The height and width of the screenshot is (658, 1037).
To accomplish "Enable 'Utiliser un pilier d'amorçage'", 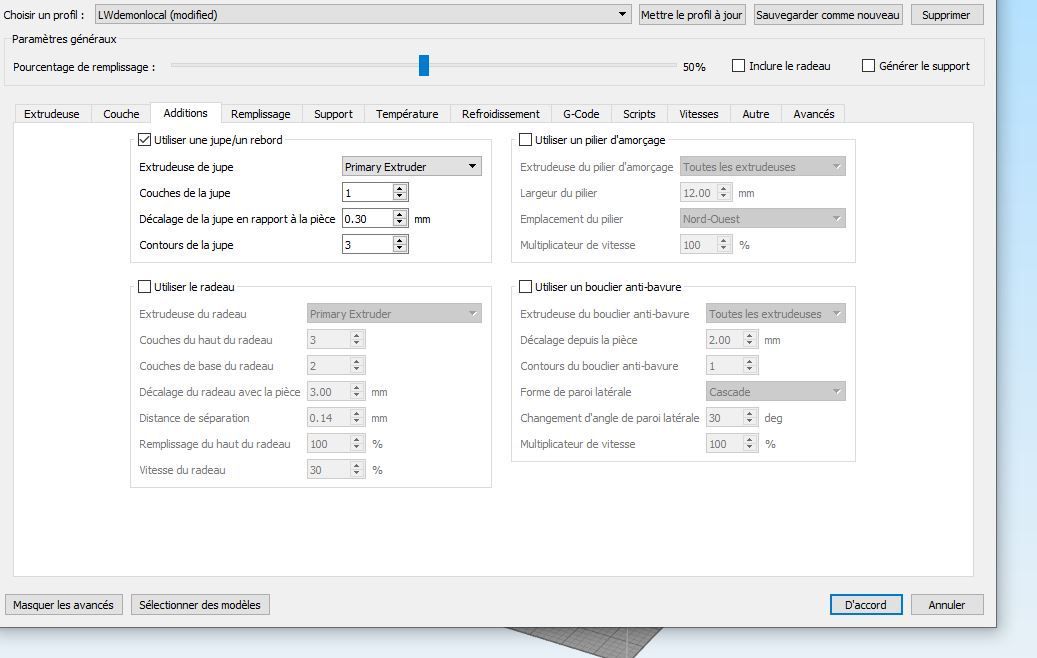I will (x=525, y=140).
